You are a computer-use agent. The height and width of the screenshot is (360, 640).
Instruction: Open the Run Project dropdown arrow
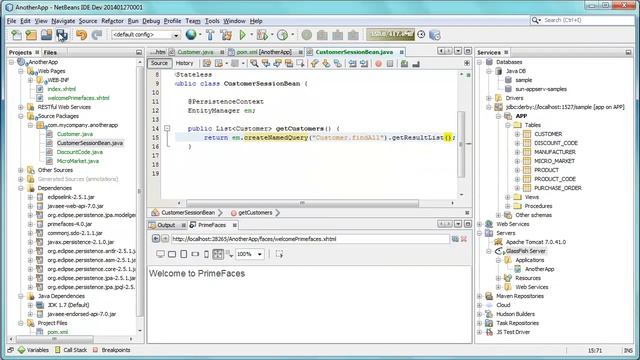tap(251, 35)
